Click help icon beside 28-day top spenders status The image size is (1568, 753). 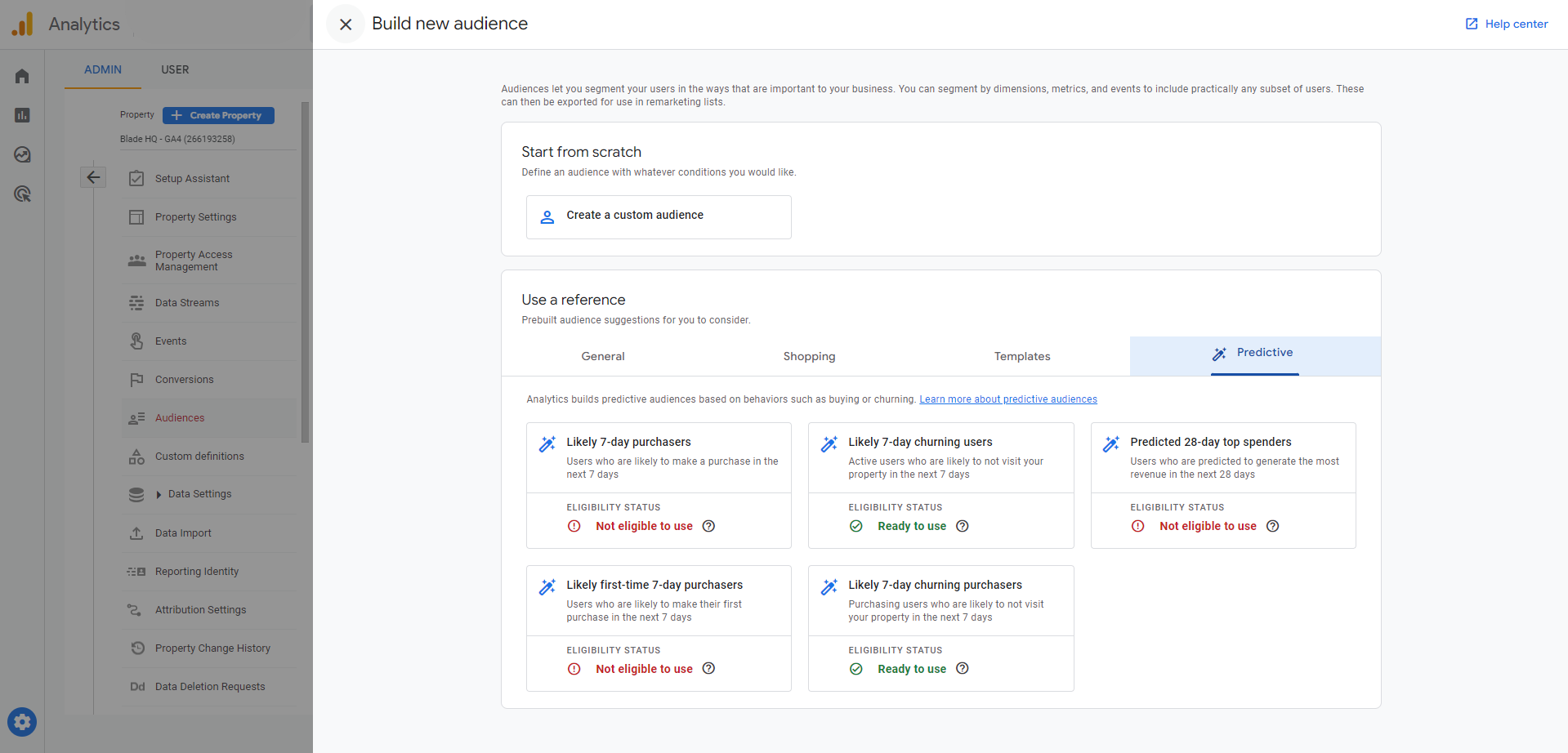click(x=1272, y=526)
